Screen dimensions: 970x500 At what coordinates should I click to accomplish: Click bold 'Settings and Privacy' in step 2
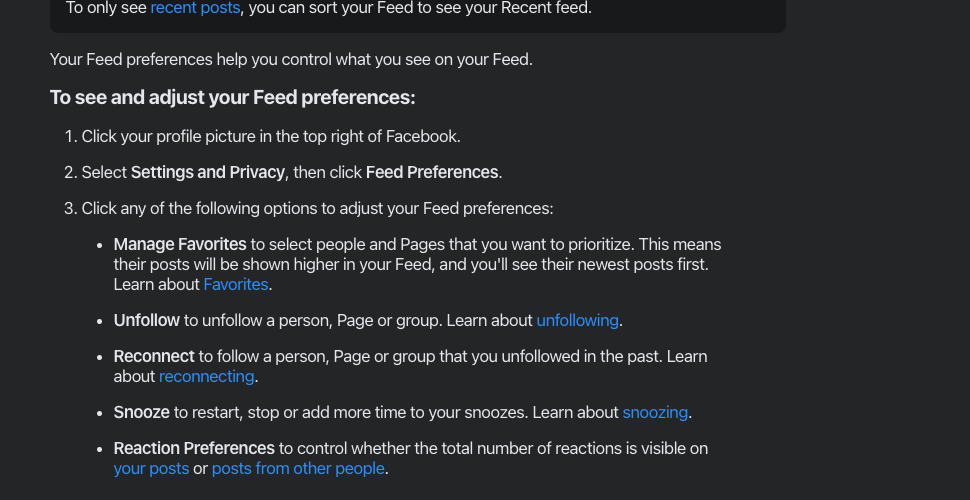pyautogui.click(x=208, y=173)
